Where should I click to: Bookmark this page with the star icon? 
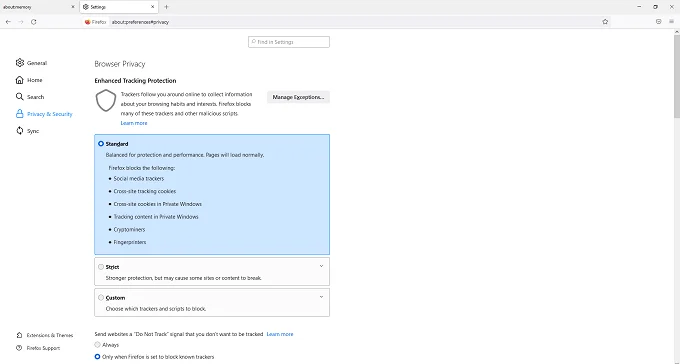point(605,22)
